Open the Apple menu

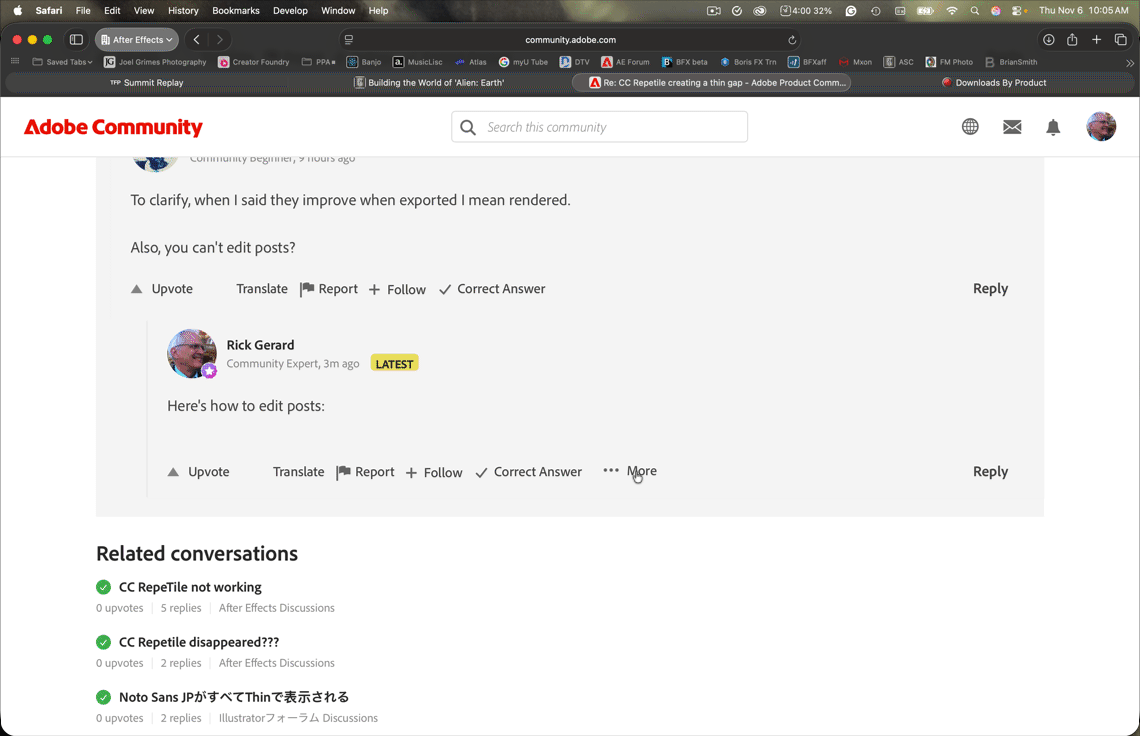17,10
